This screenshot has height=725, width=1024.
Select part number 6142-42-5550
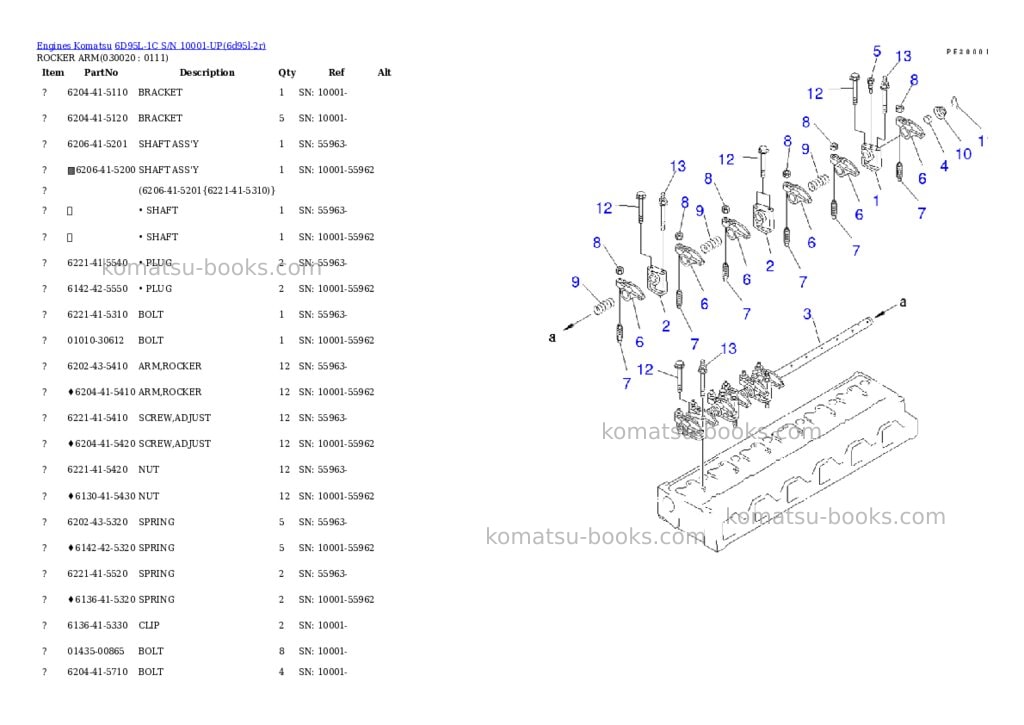point(97,289)
